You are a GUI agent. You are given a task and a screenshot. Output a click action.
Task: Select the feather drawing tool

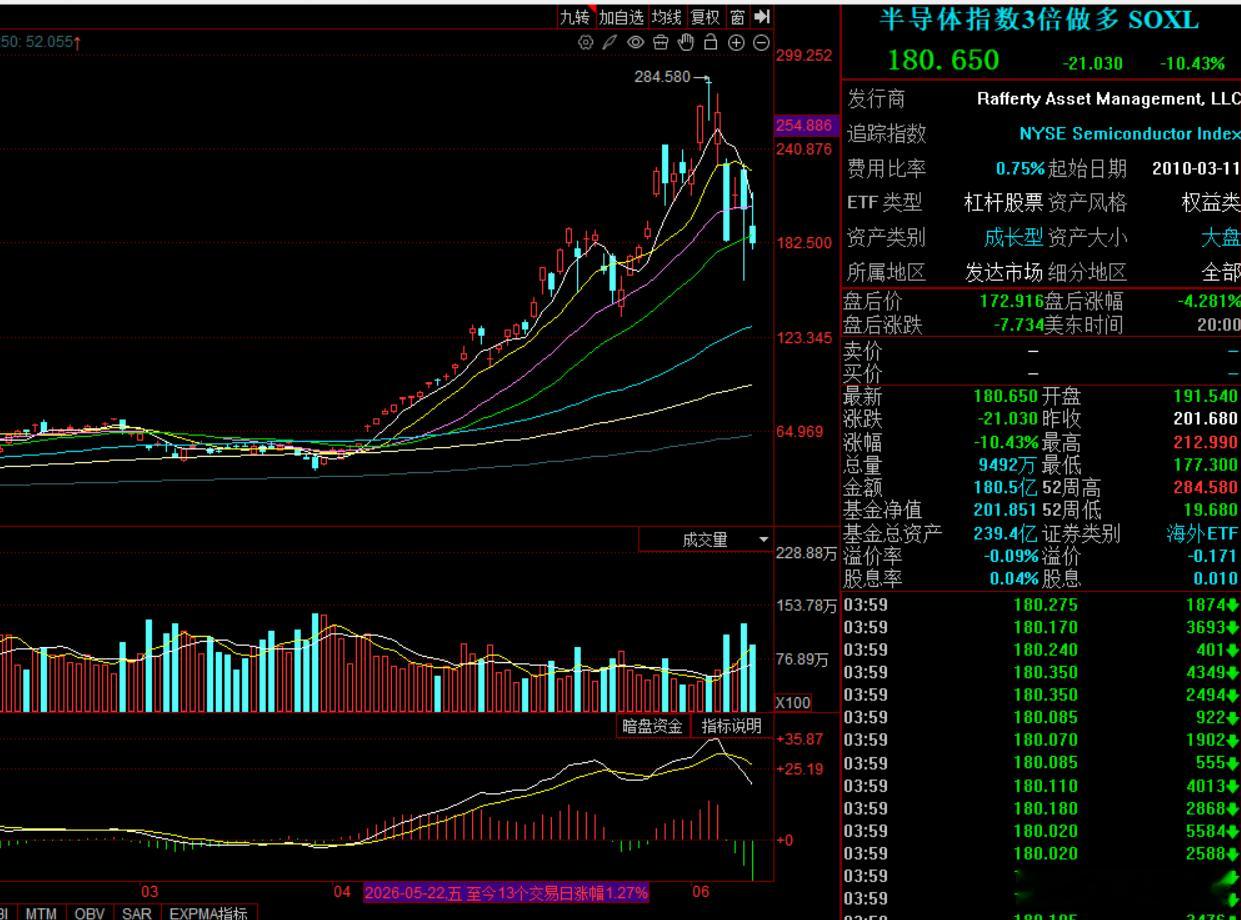pyautogui.click(x=610, y=42)
